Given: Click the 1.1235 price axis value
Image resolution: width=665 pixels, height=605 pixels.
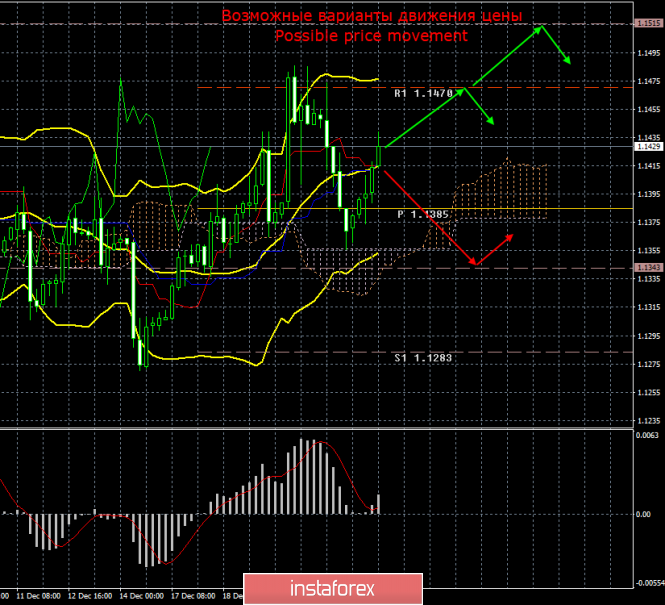Looking at the screenshot, I should tap(649, 421).
